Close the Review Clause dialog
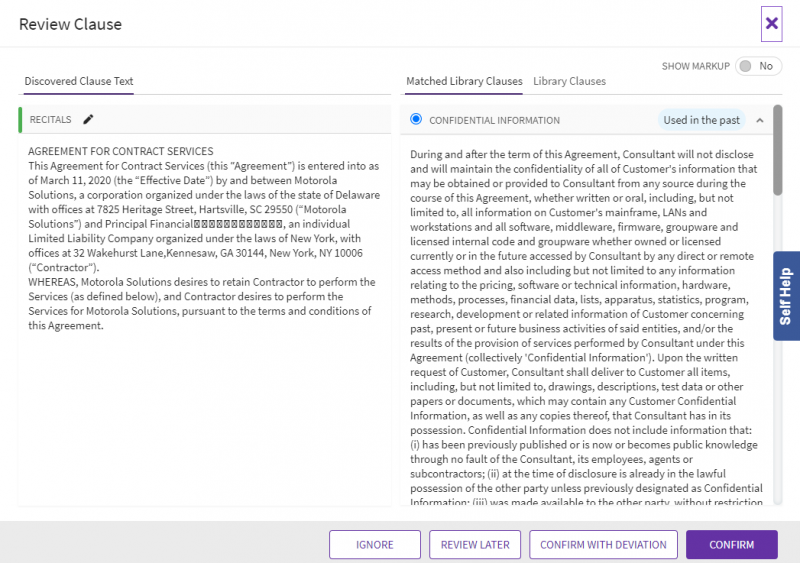Image resolution: width=800 pixels, height=563 pixels. [x=771, y=23]
